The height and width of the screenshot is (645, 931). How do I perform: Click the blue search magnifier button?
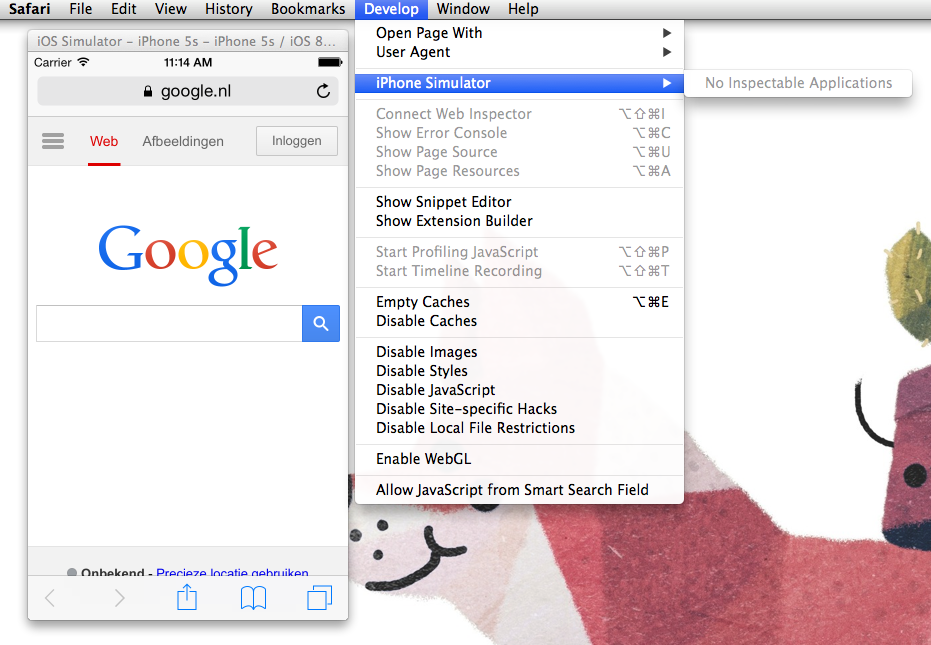(321, 324)
